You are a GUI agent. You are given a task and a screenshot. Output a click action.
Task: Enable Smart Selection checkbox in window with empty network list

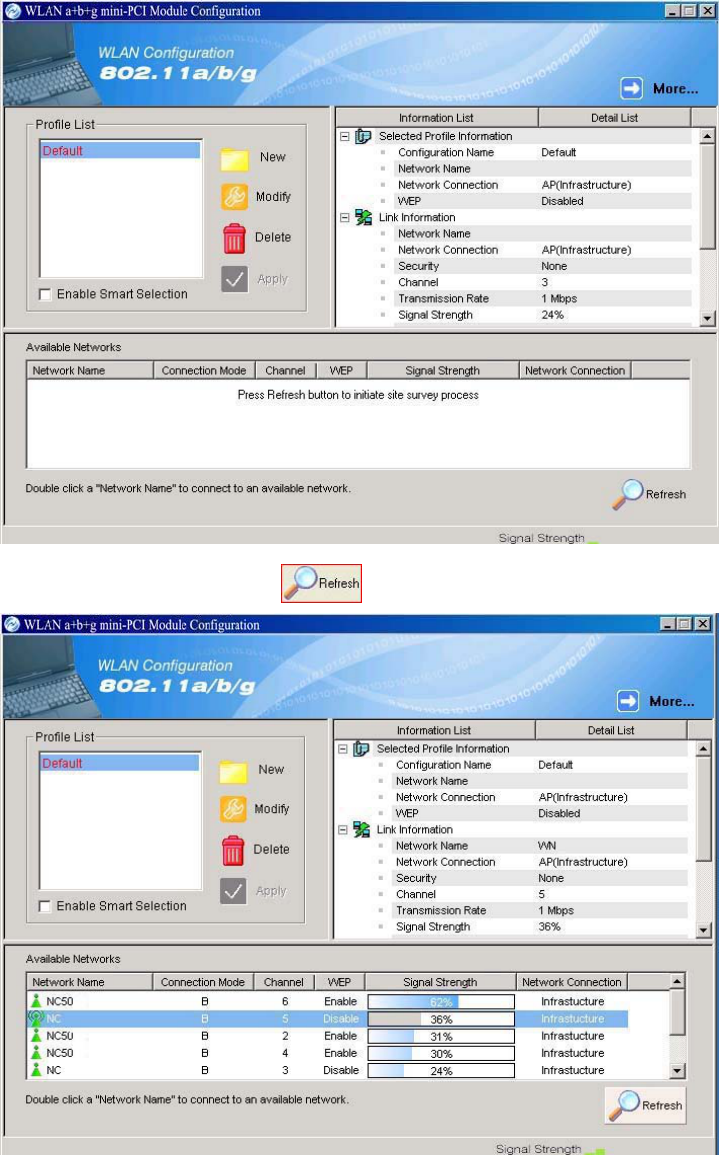[x=45, y=295]
